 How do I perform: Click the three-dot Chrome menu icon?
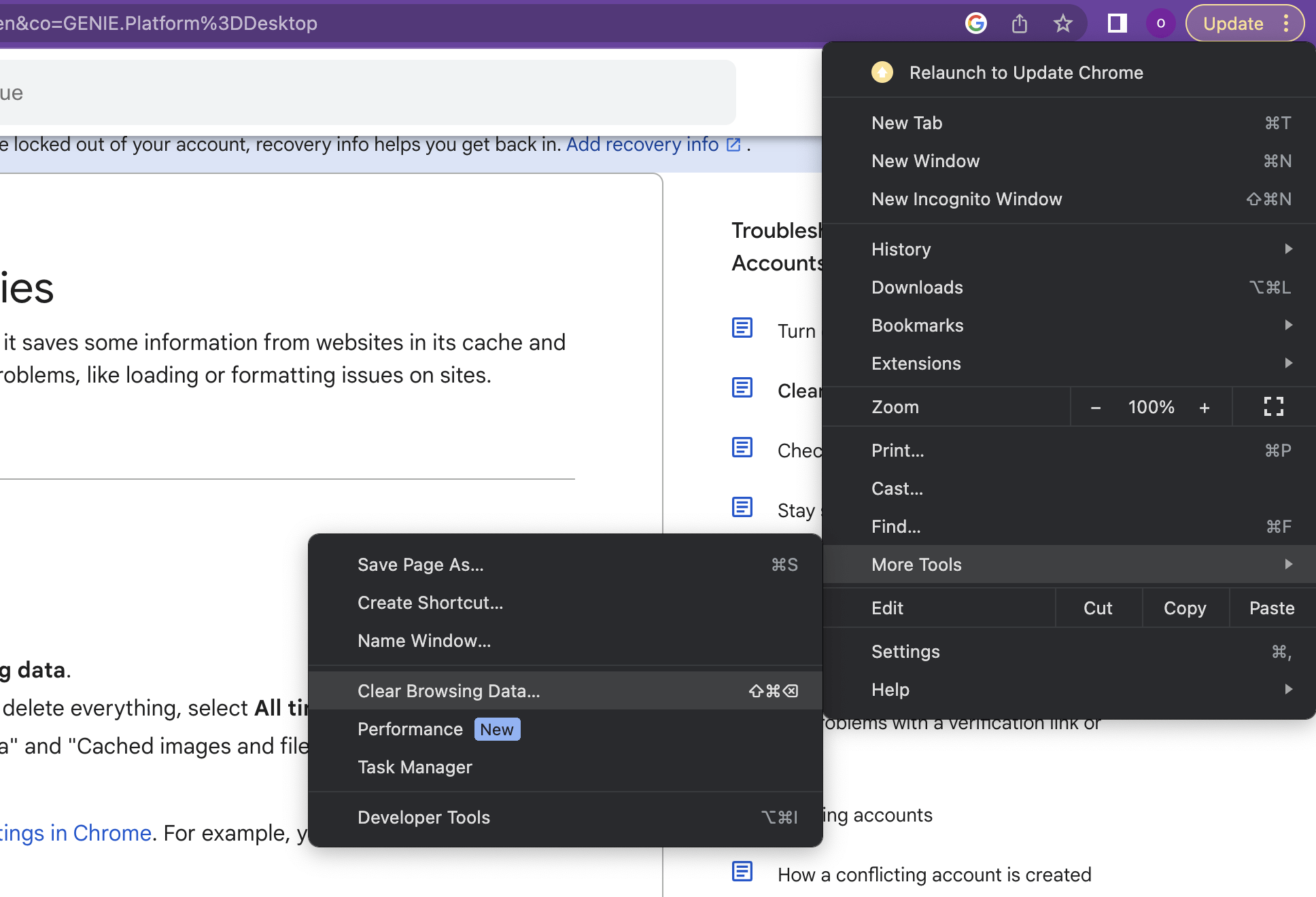click(1286, 24)
